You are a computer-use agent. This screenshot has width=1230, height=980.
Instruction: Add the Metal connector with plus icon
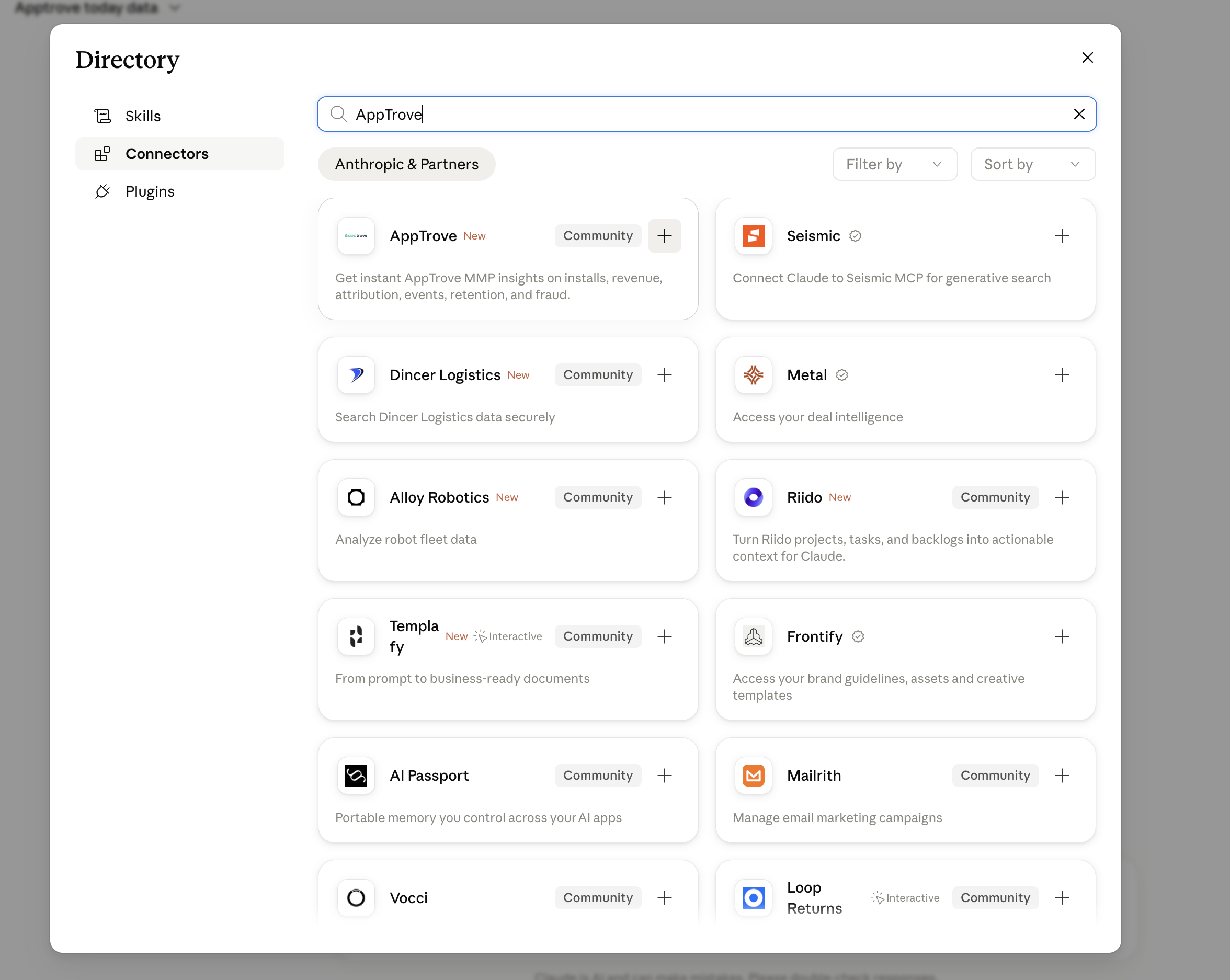coord(1062,375)
